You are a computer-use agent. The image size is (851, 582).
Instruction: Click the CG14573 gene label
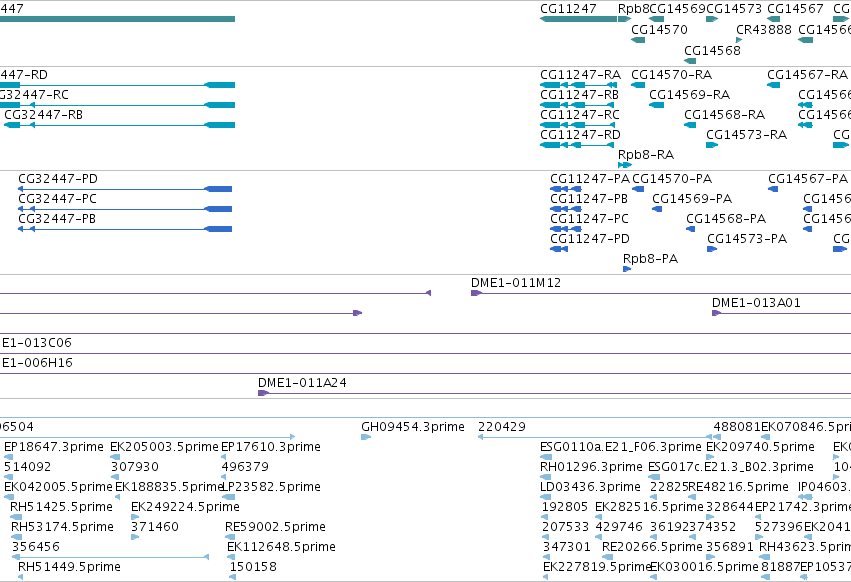(x=734, y=9)
